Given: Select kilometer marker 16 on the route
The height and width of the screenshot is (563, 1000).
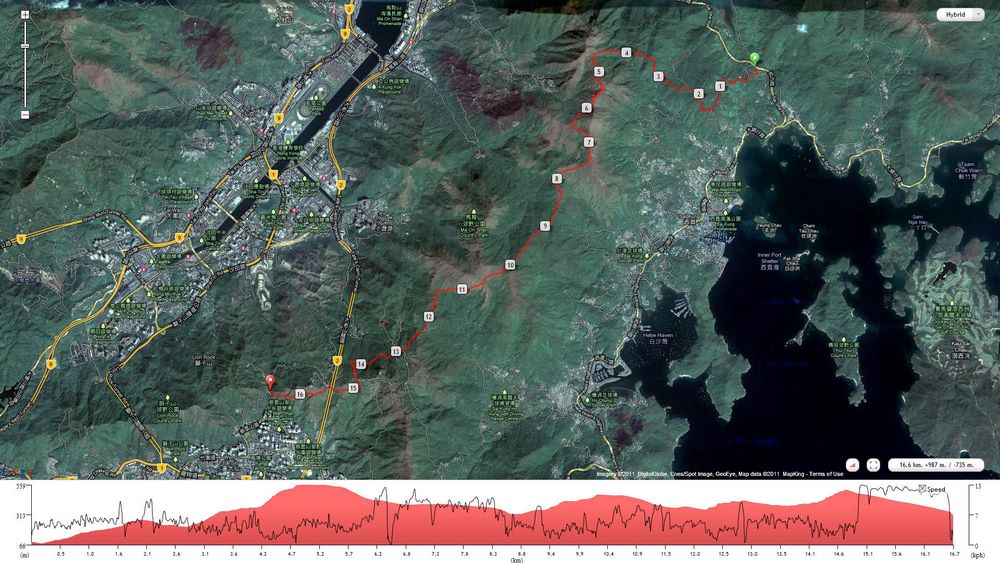Looking at the screenshot, I should [300, 395].
